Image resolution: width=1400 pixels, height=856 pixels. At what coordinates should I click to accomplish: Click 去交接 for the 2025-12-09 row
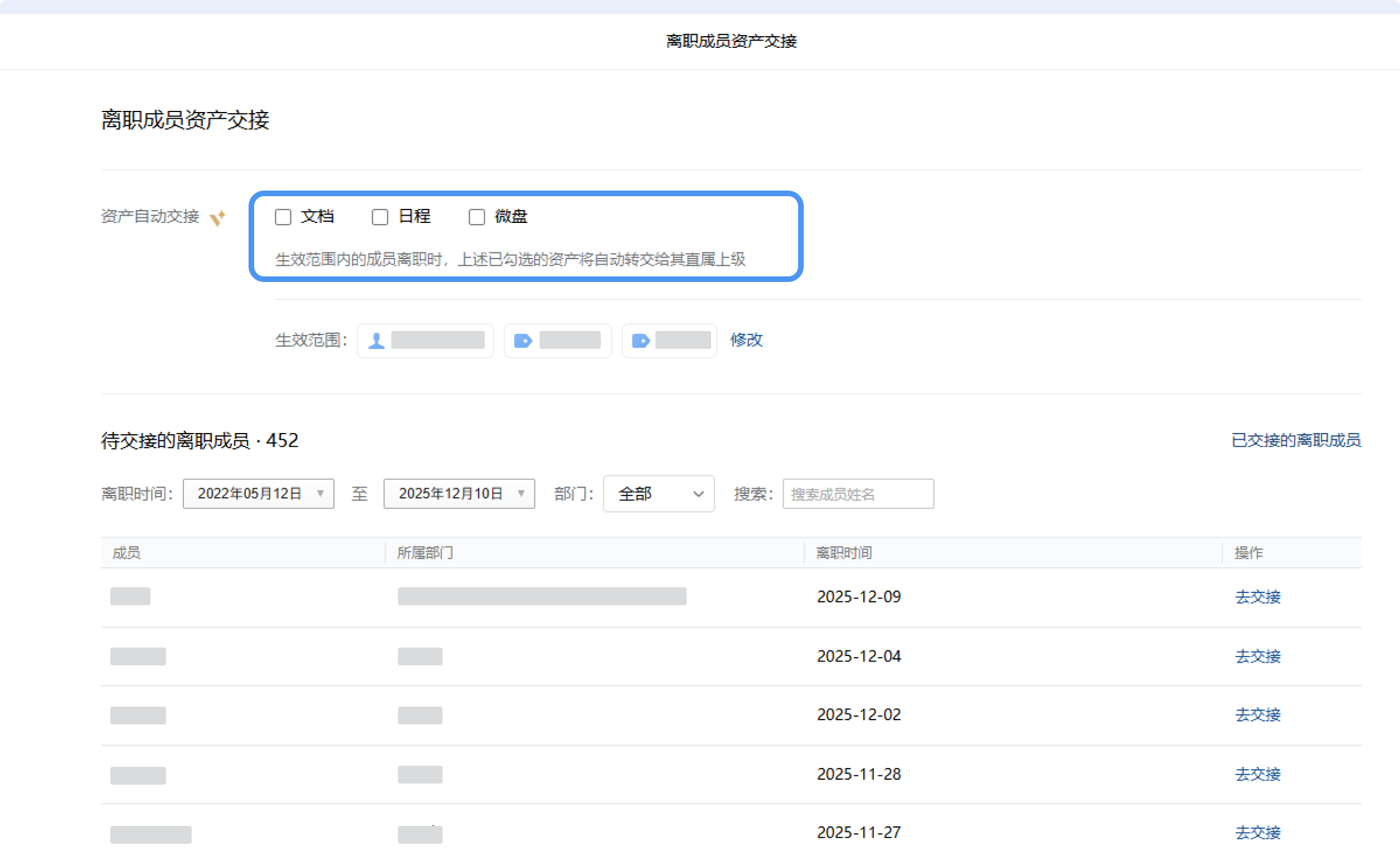point(1258,597)
